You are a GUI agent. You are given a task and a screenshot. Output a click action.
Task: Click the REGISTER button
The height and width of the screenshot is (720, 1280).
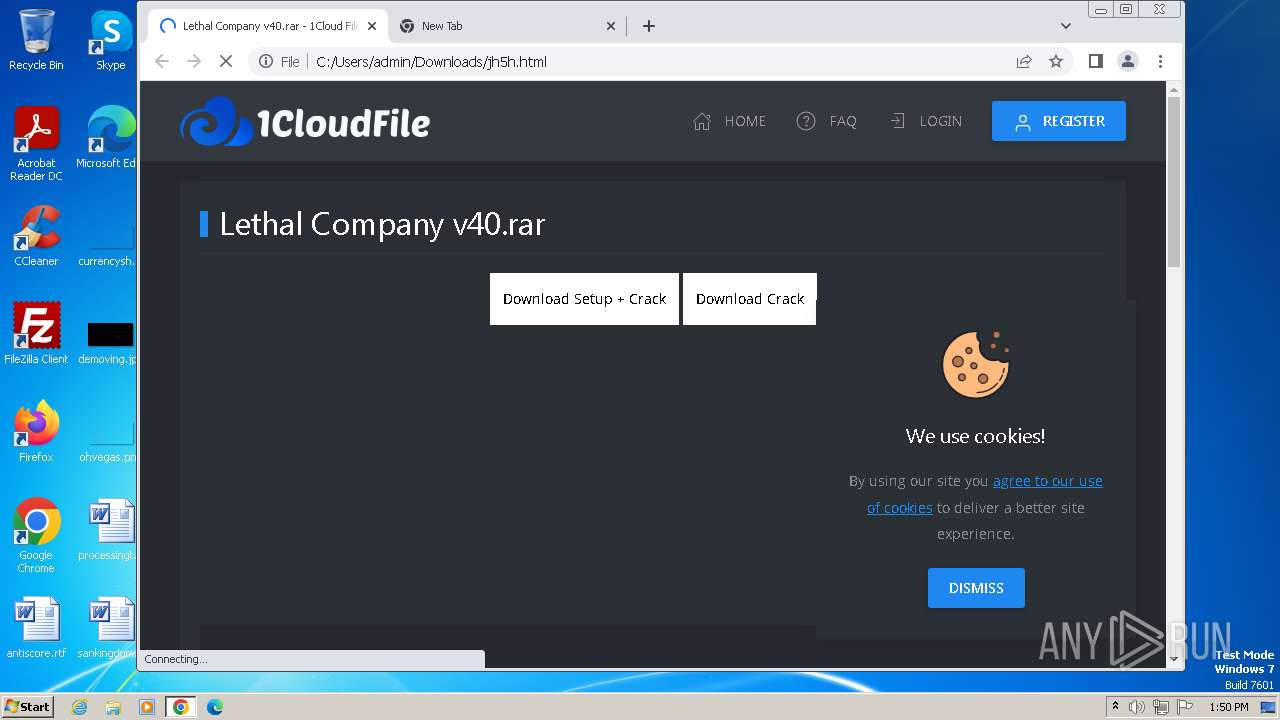pos(1059,121)
